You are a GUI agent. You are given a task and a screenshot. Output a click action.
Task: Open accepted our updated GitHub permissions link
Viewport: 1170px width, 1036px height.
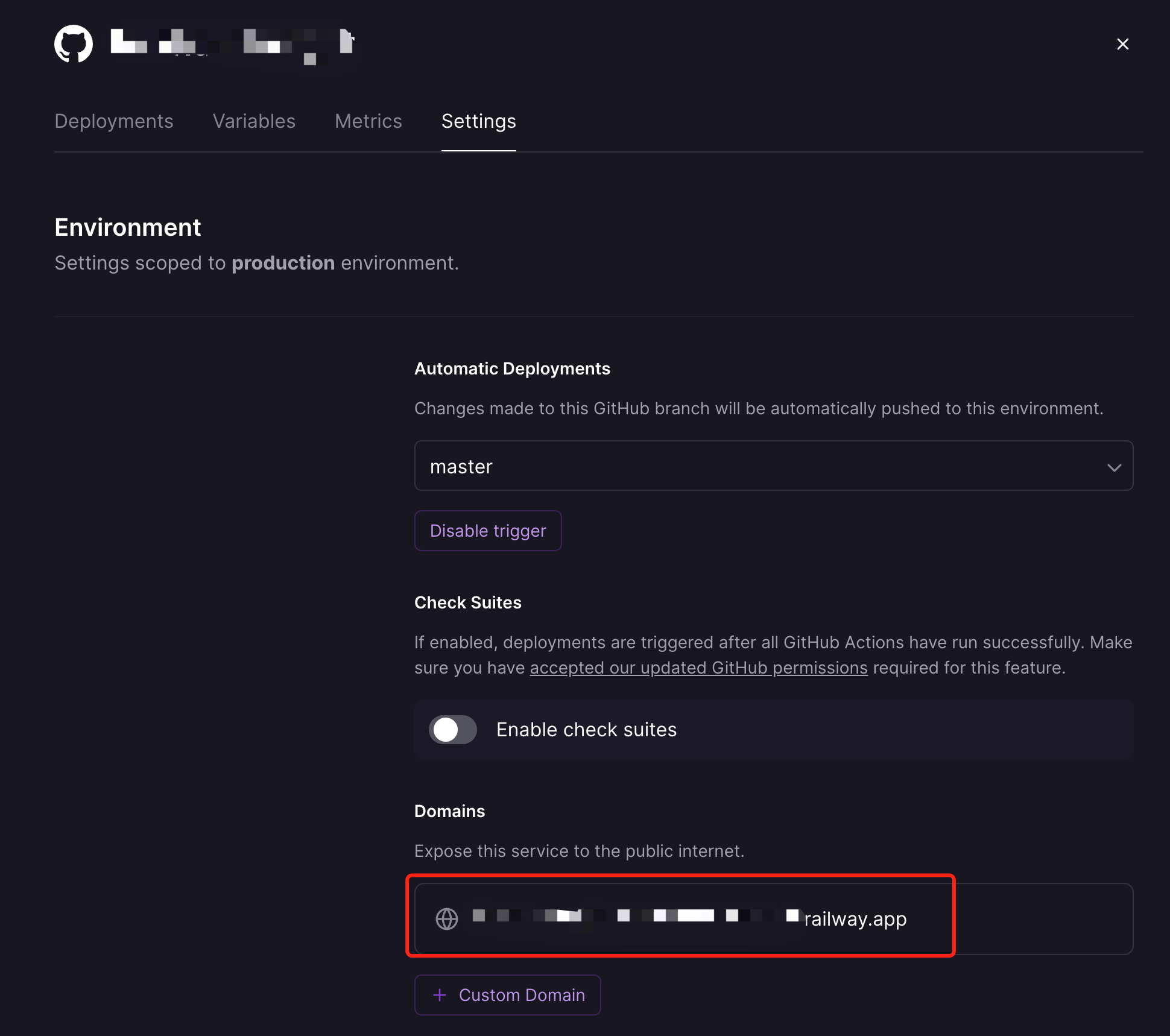coord(698,668)
